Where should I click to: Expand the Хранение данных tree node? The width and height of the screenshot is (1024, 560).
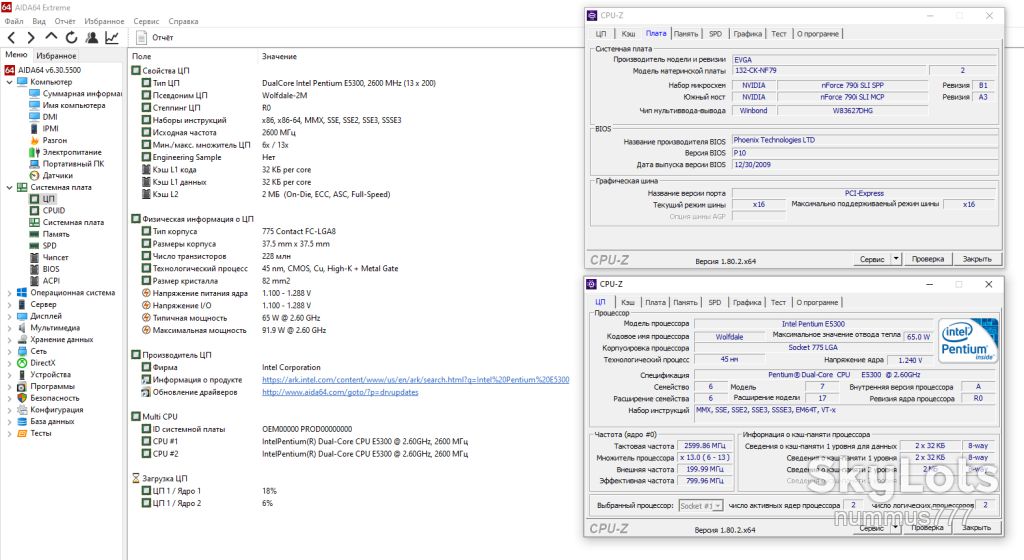click(x=9, y=340)
